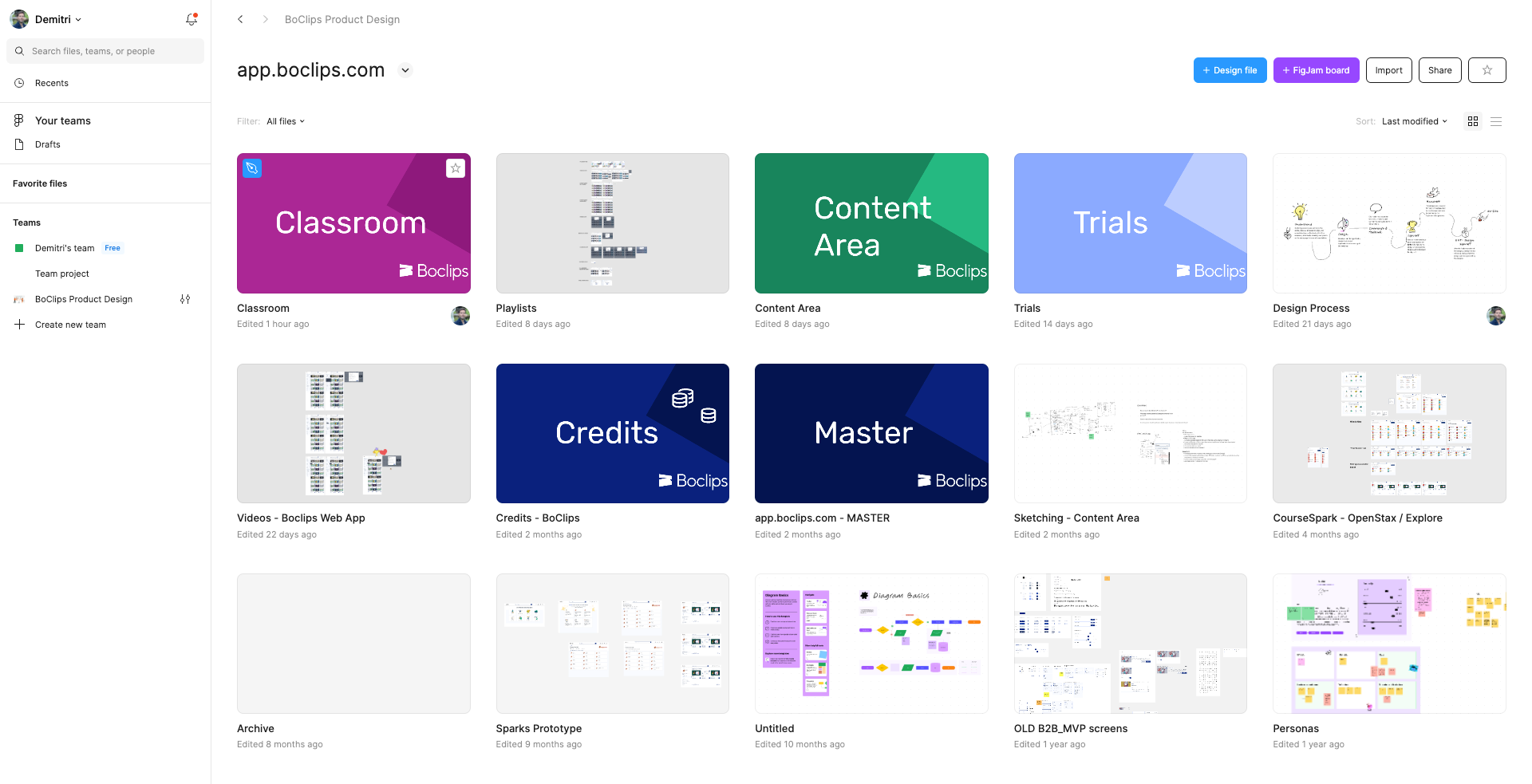
Task: Click the 'Personas' file name
Action: click(1296, 728)
